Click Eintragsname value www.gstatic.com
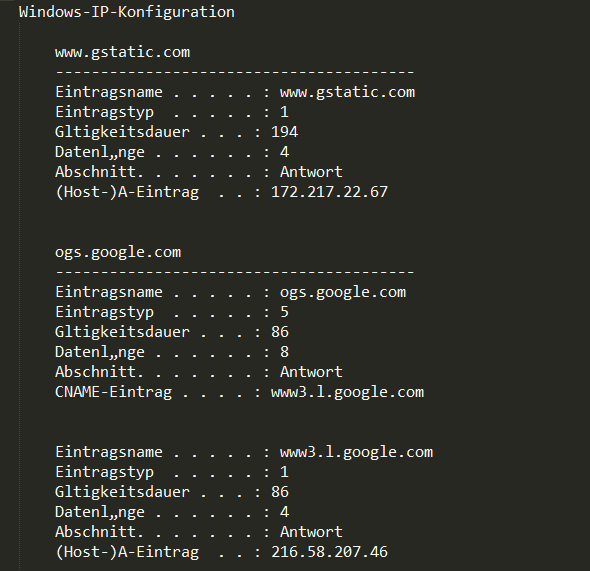 coord(348,93)
